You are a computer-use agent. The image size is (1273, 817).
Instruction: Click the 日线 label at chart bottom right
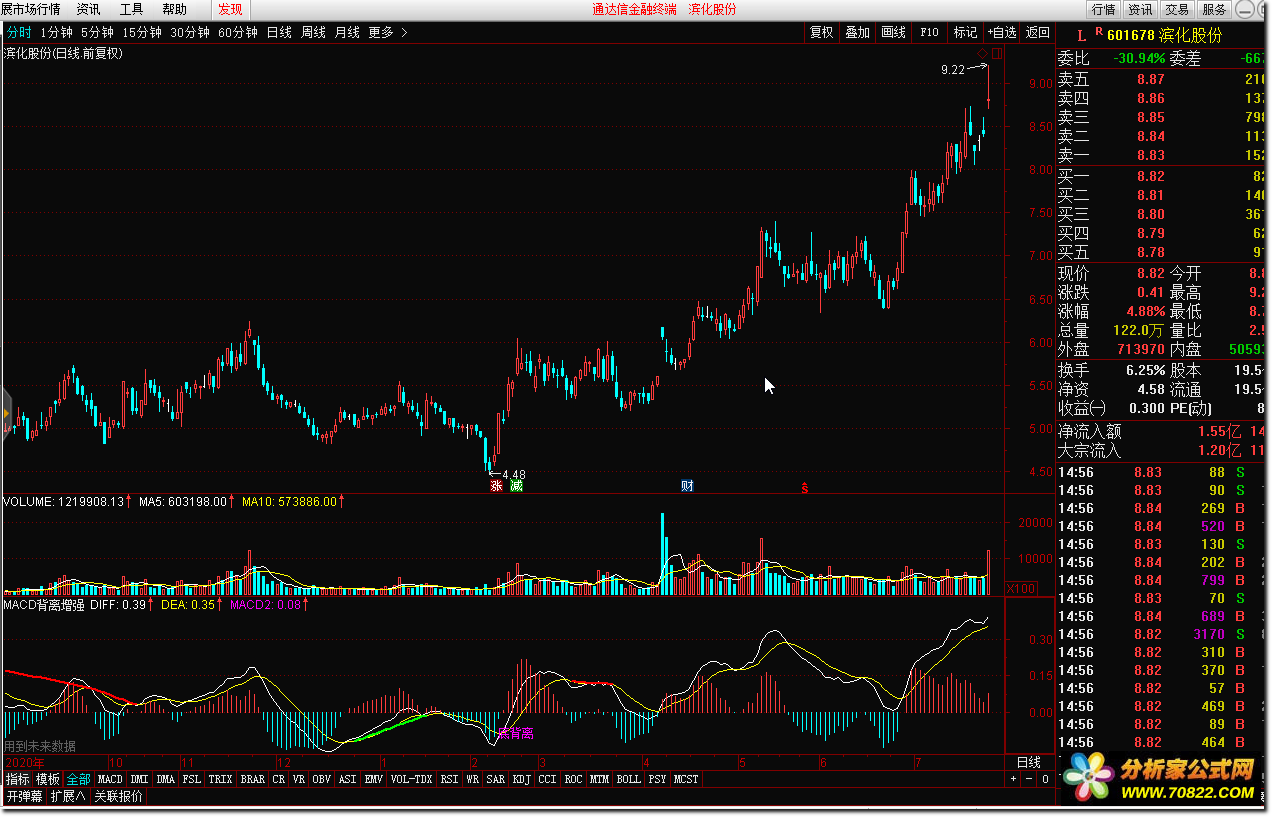pyautogui.click(x=1029, y=762)
